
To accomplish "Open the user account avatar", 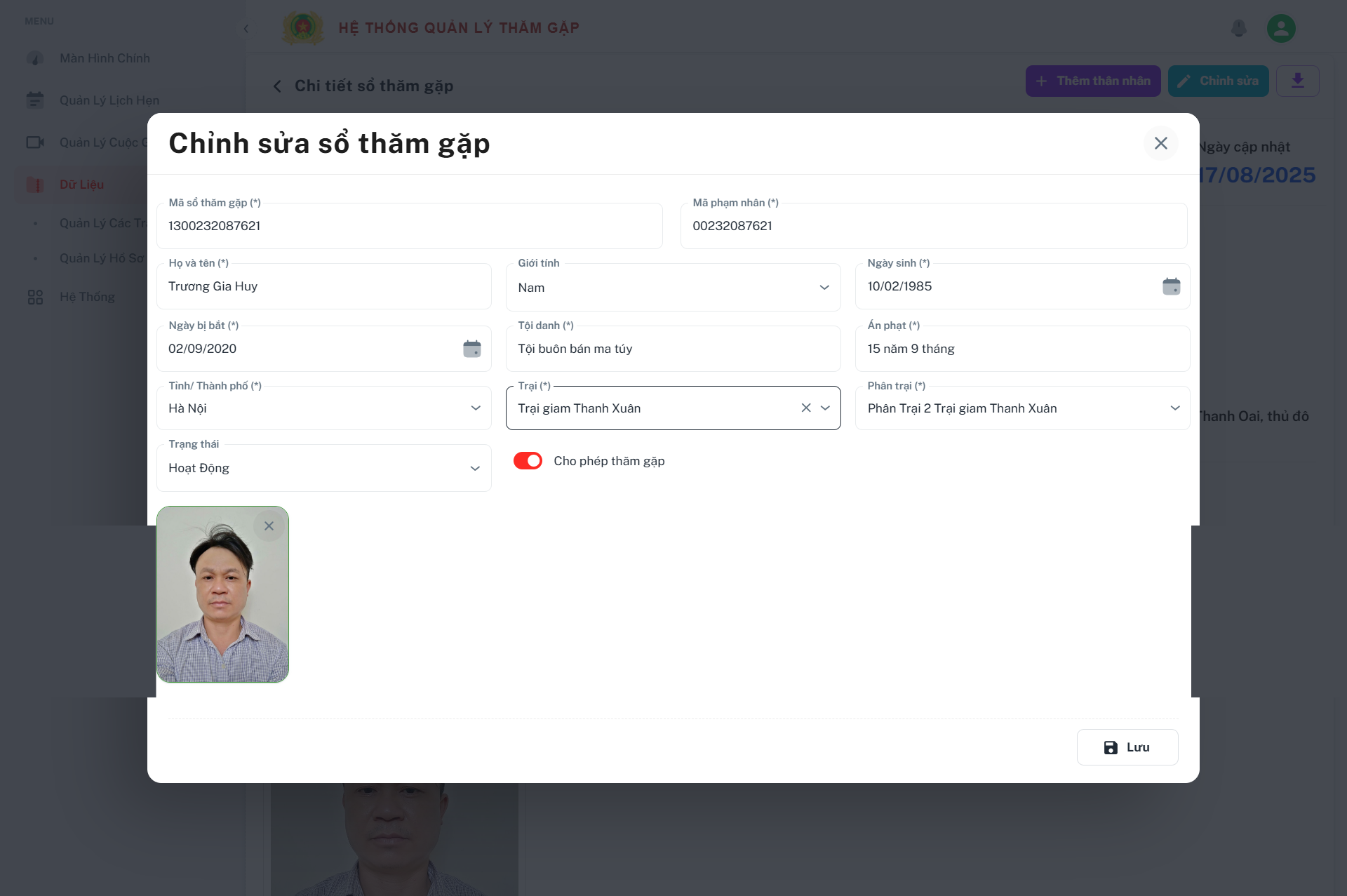I will [1281, 28].
